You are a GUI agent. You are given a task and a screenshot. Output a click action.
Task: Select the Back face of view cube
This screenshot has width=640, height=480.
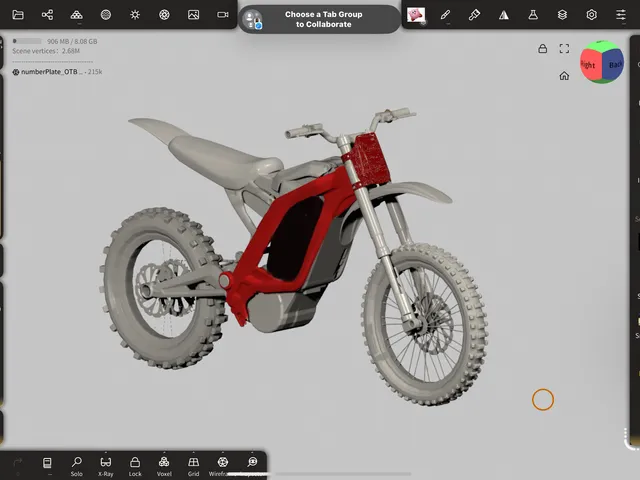pyautogui.click(x=614, y=64)
